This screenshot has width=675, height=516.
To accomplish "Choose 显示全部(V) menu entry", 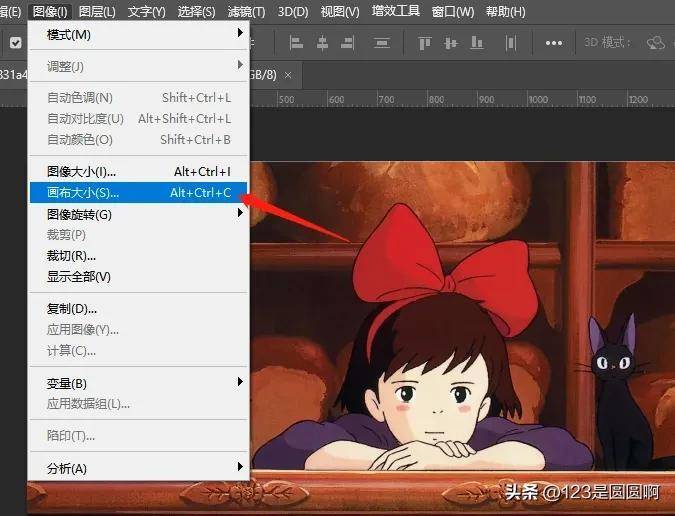I will 138,277.
